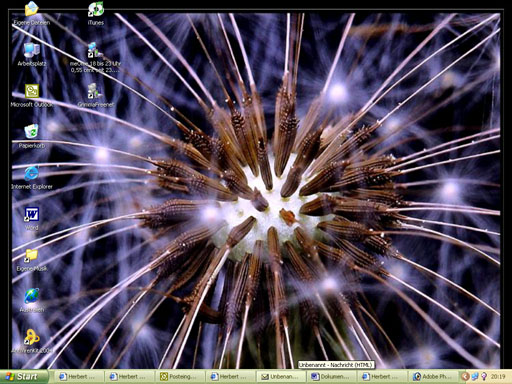The width and height of the screenshot is (512, 384).
Task: Select the AntiVirenKit 2004 desktop shortcut
Action: click(32, 341)
